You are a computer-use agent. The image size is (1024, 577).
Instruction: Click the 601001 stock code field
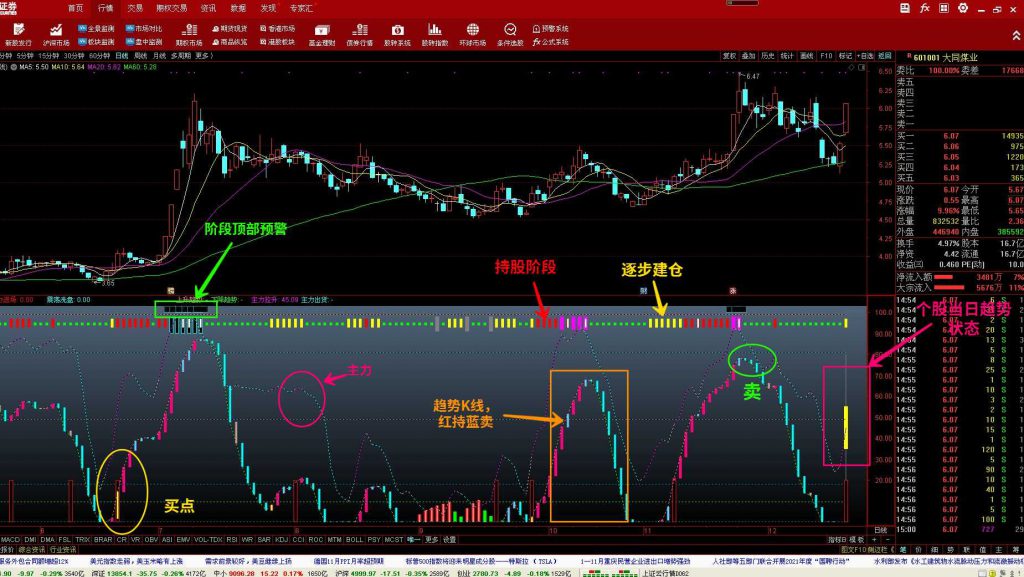click(919, 56)
